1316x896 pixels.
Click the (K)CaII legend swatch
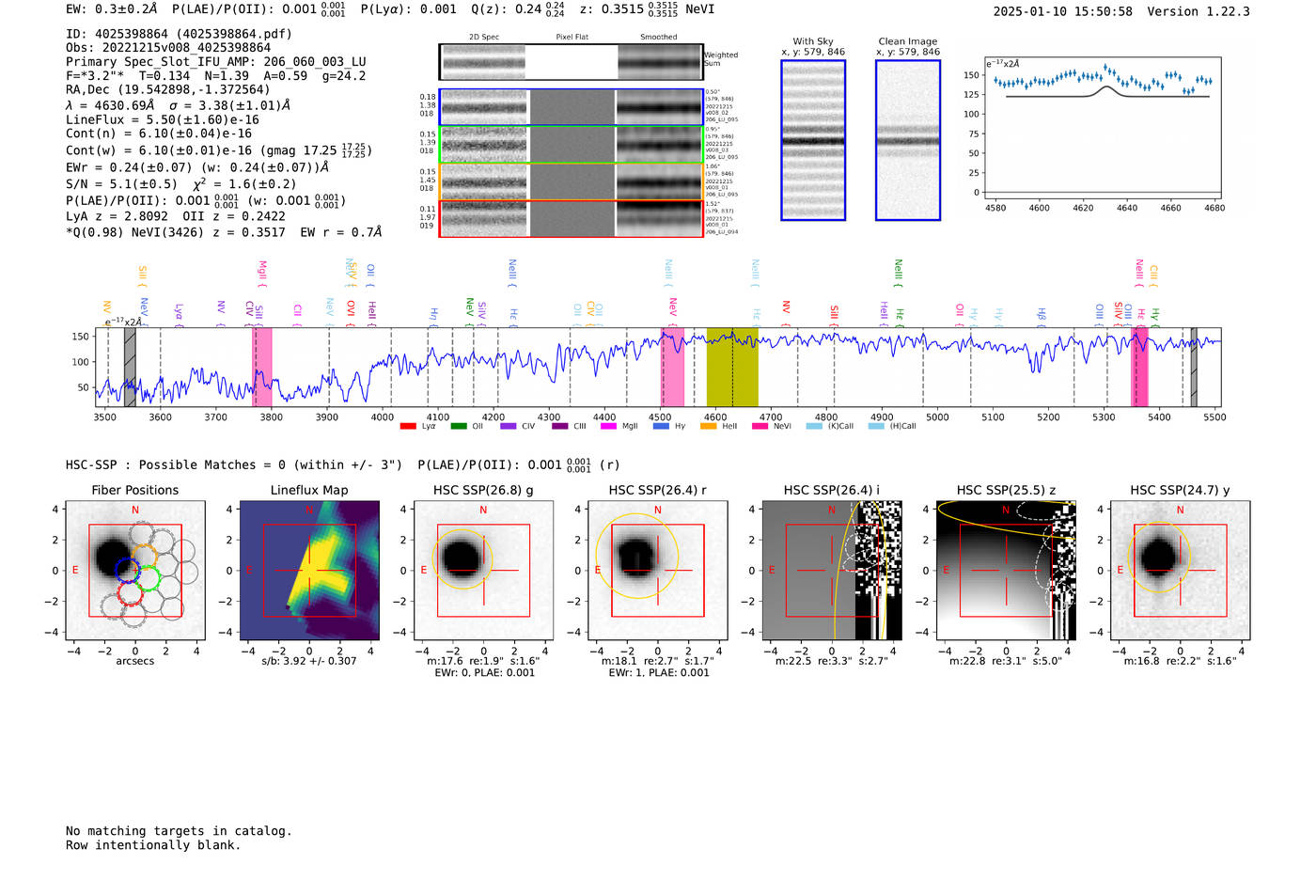tap(815, 426)
